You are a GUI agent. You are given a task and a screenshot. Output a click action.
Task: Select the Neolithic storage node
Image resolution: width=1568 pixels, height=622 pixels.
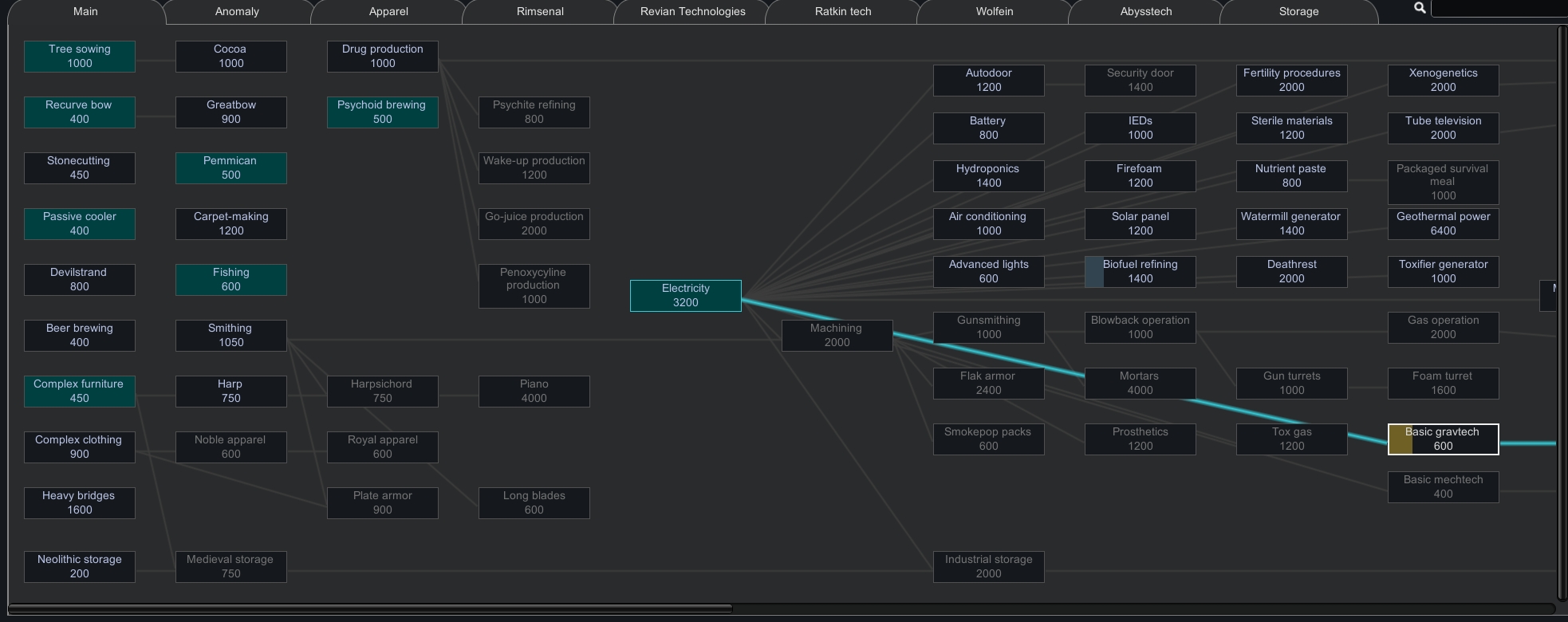80,567
